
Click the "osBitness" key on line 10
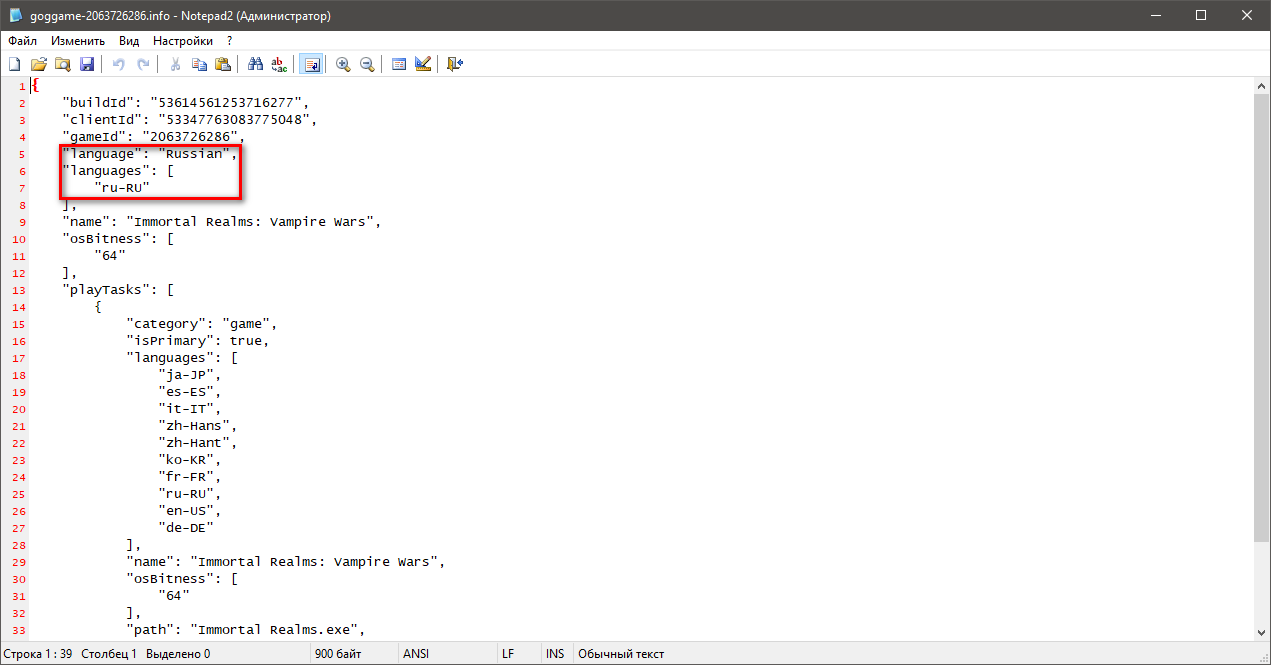[106, 238]
